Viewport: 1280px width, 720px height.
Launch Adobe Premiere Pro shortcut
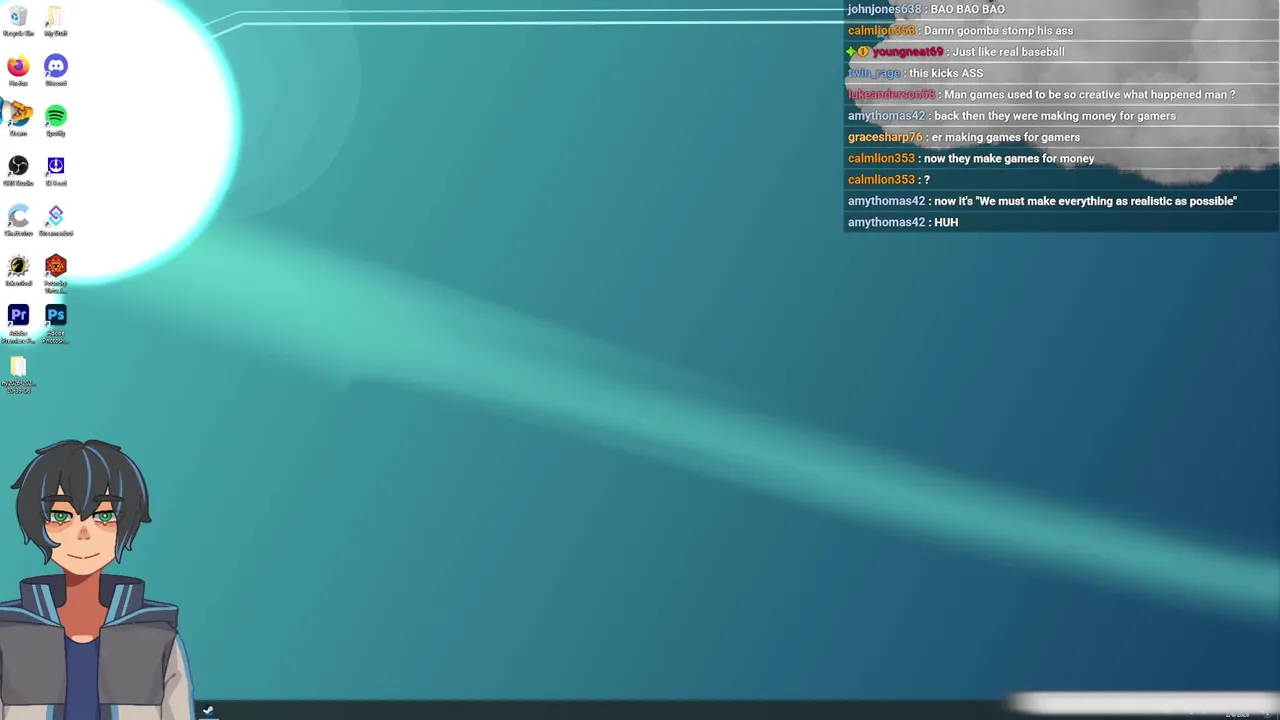18,324
